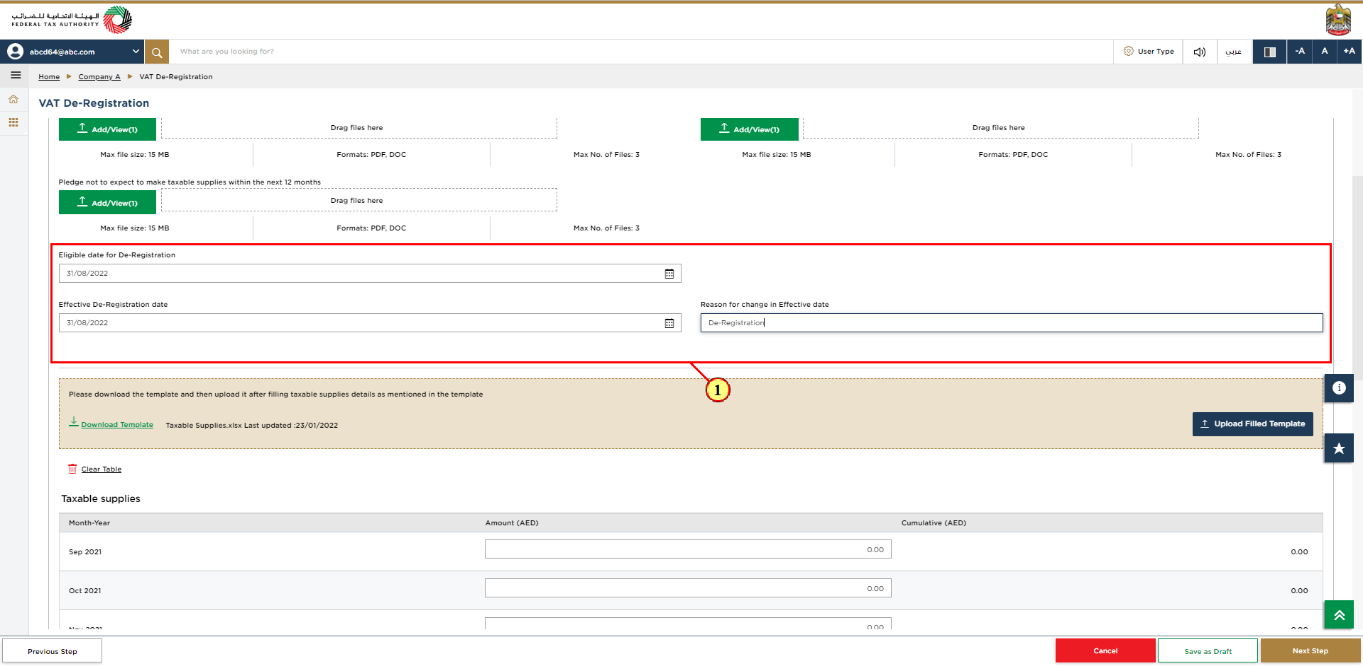Click the Oct 2021 amount field
This screenshot has width=1363, height=666.
click(x=688, y=589)
